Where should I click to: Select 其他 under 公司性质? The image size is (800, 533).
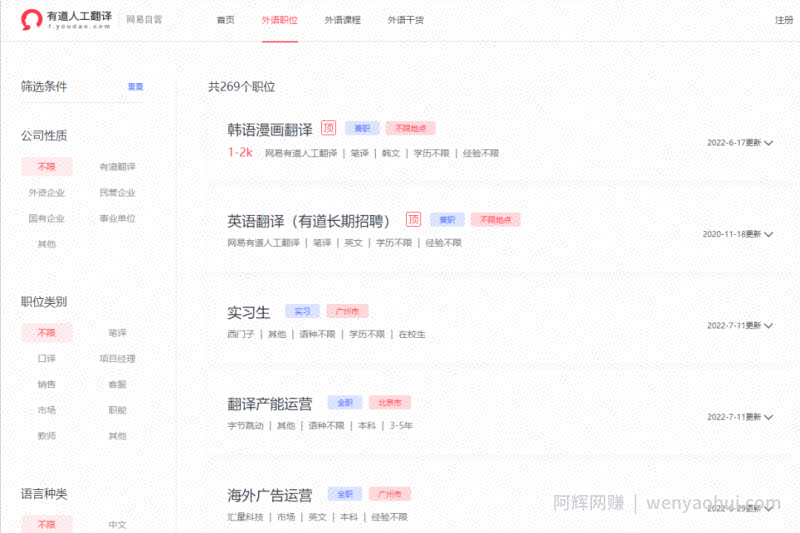[x=47, y=244]
